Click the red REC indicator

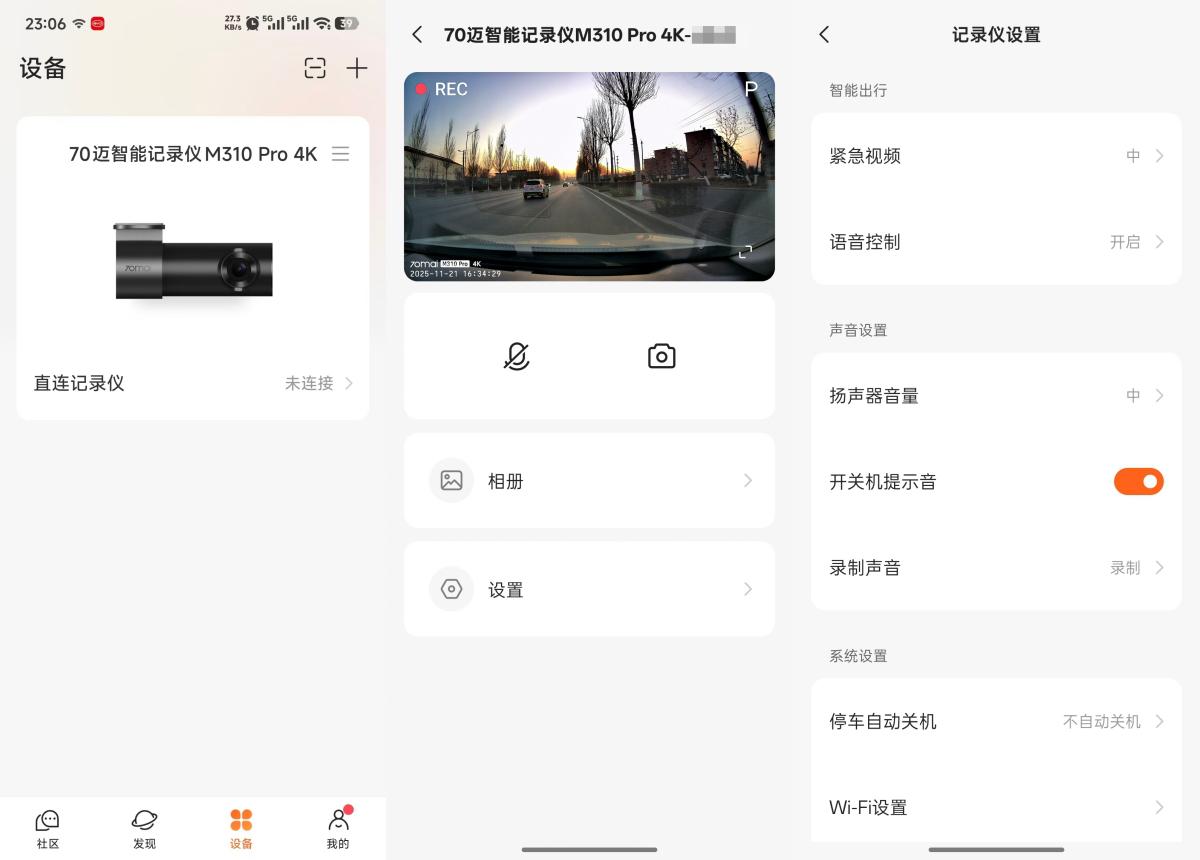(441, 89)
